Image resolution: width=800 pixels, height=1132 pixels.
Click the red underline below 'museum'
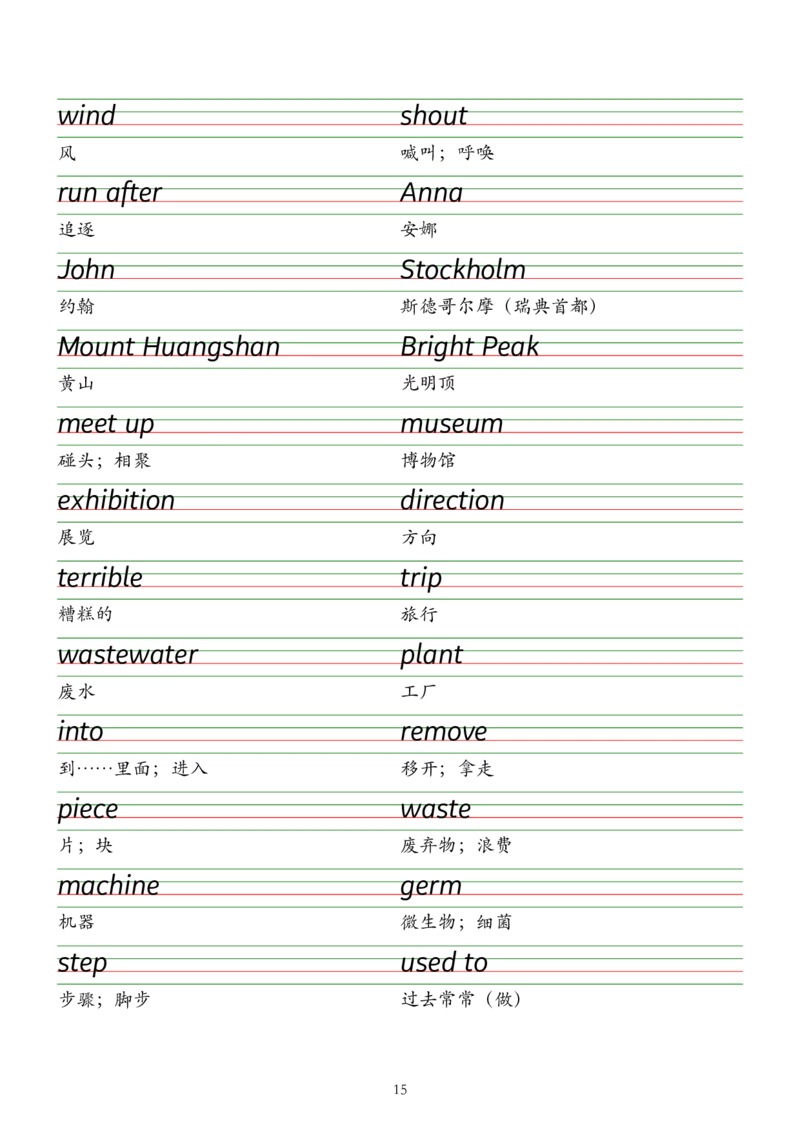[x=450, y=434]
